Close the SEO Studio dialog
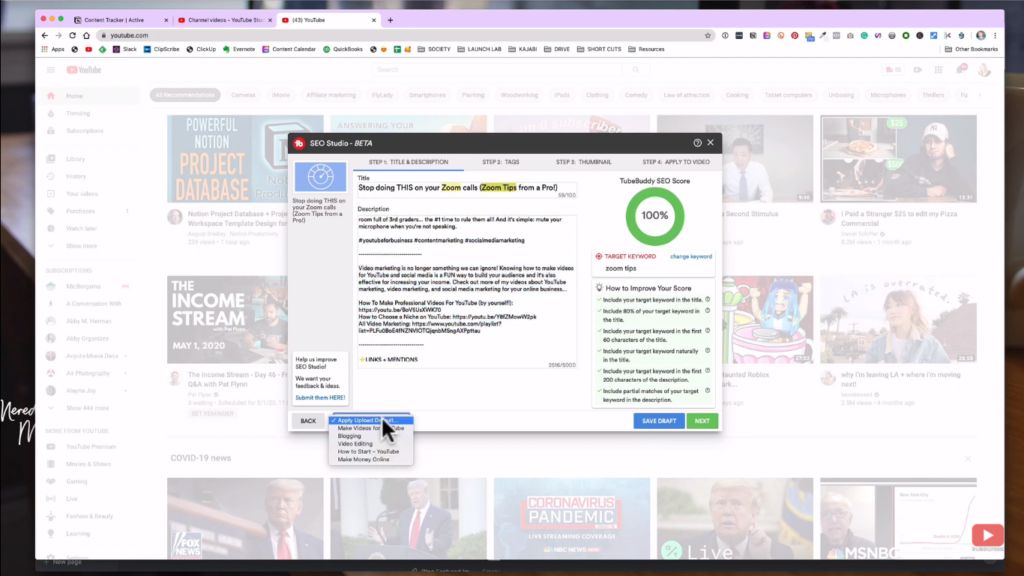Viewport: 1024px width, 576px height. click(711, 142)
